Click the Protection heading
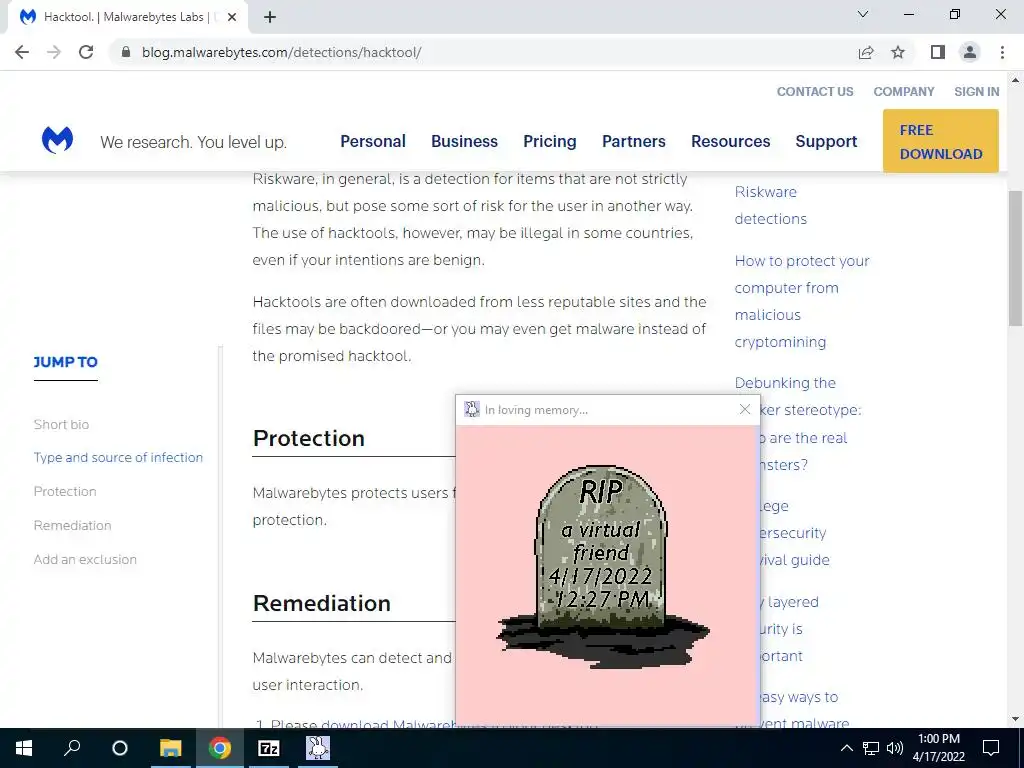The height and width of the screenshot is (768, 1024). (308, 438)
